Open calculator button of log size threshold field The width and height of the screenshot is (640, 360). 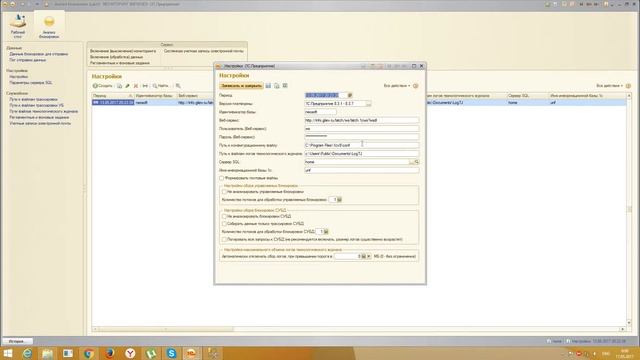[x=364, y=256]
